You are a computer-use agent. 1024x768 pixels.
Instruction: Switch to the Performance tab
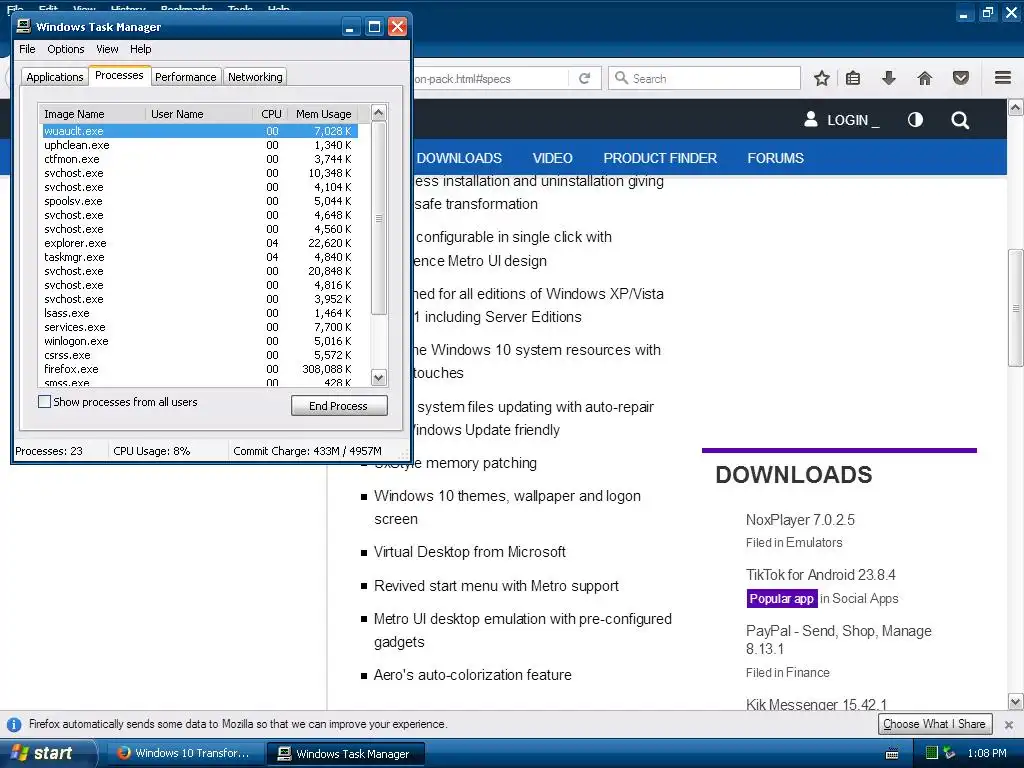(x=185, y=77)
